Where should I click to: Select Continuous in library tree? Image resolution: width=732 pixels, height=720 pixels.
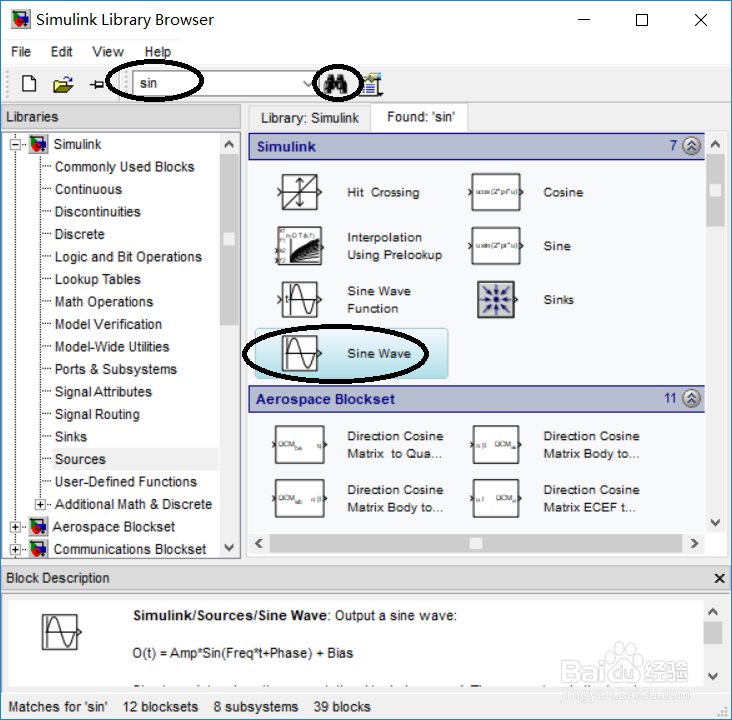click(x=88, y=189)
